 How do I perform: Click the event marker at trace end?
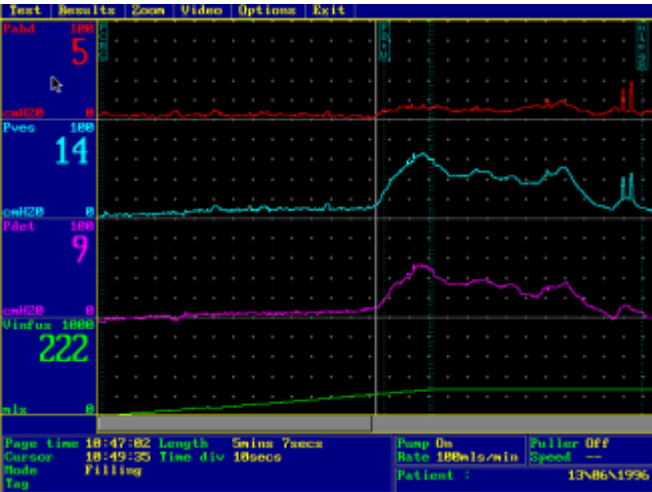[x=642, y=42]
